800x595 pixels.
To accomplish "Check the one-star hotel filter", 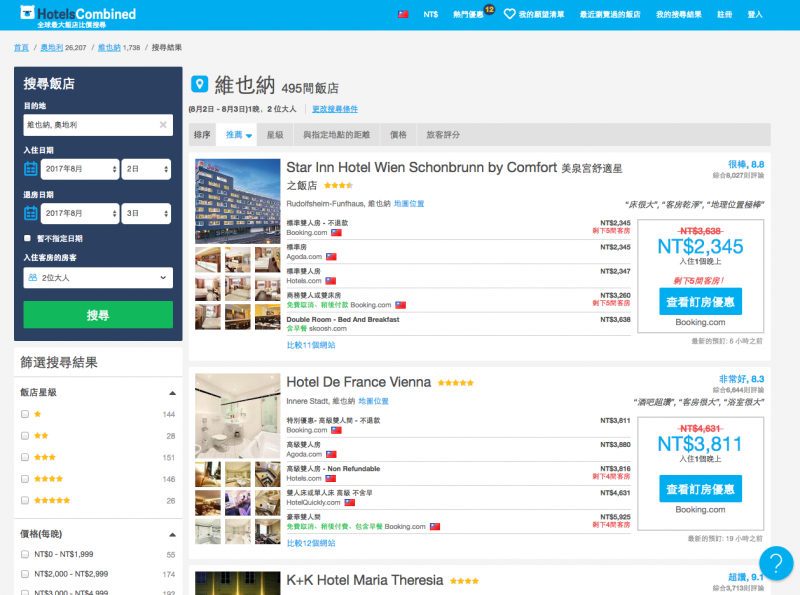I will point(25,414).
